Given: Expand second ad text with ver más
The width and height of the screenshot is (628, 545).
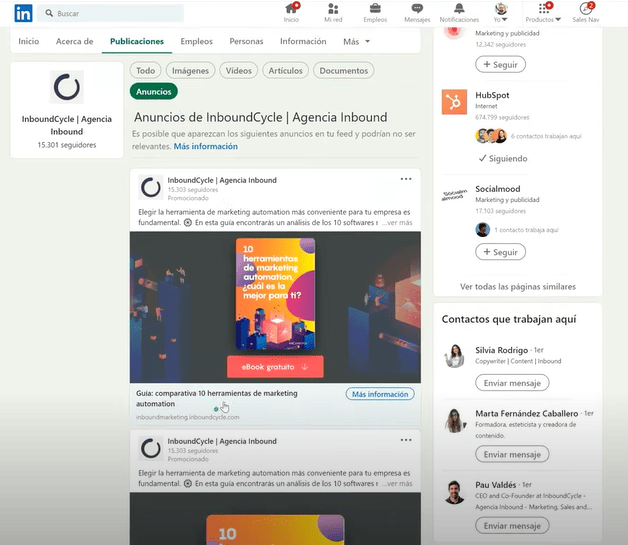Looking at the screenshot, I should point(397,484).
